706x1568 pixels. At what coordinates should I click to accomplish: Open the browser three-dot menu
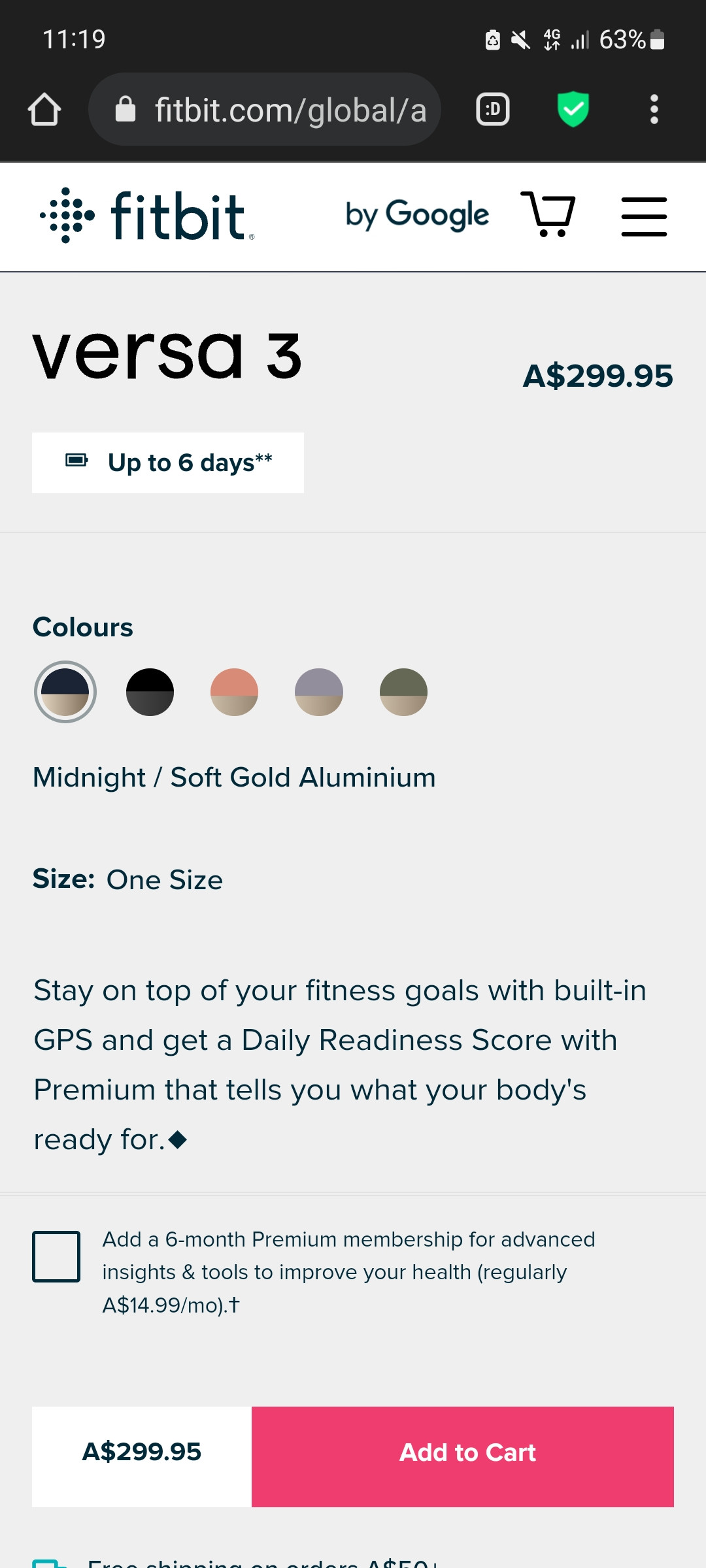(x=654, y=109)
